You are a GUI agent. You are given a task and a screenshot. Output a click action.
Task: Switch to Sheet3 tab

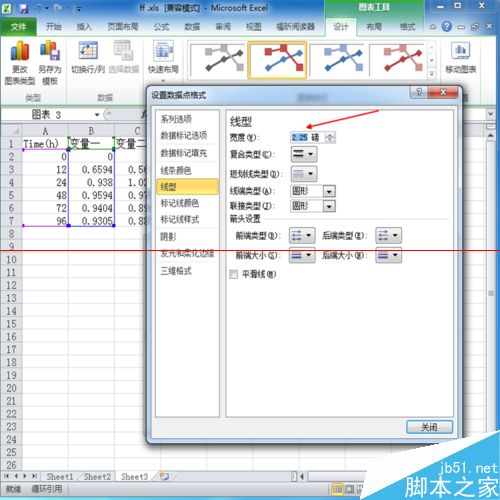tap(134, 476)
